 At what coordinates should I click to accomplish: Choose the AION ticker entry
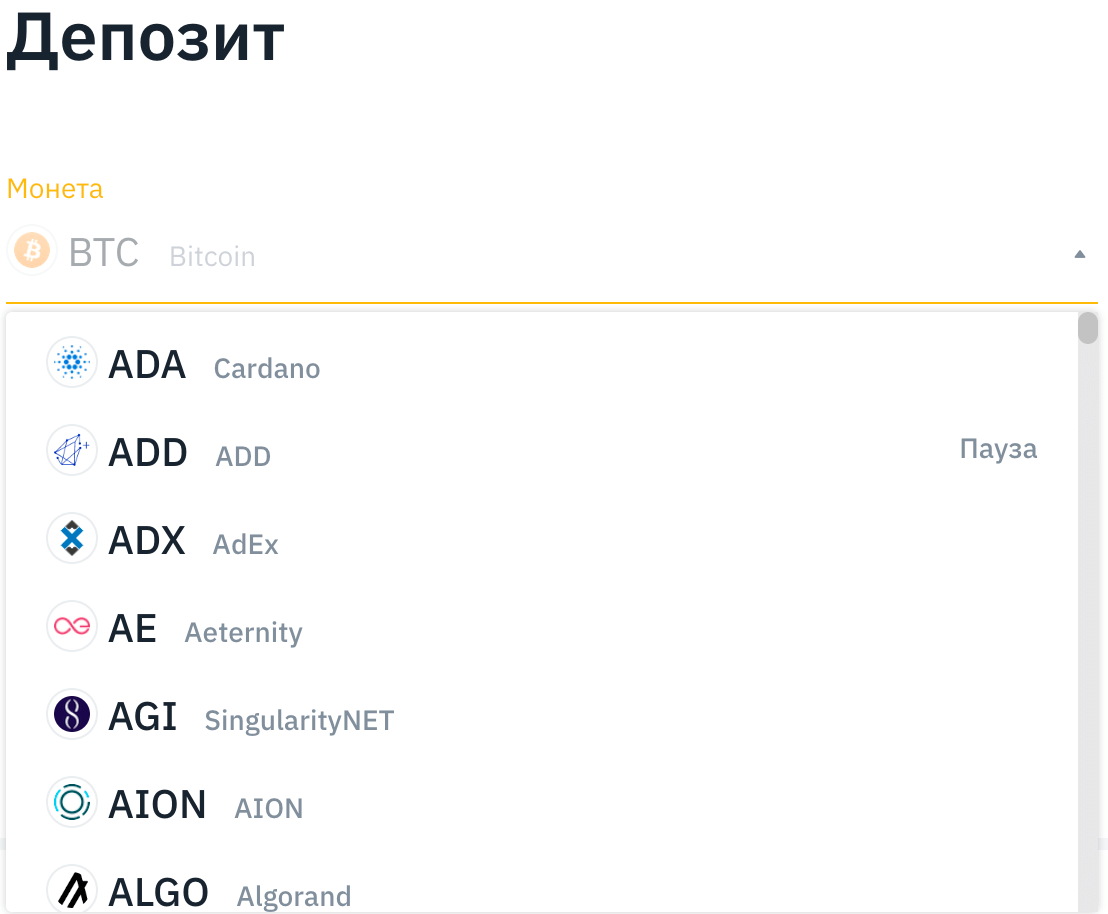(157, 805)
